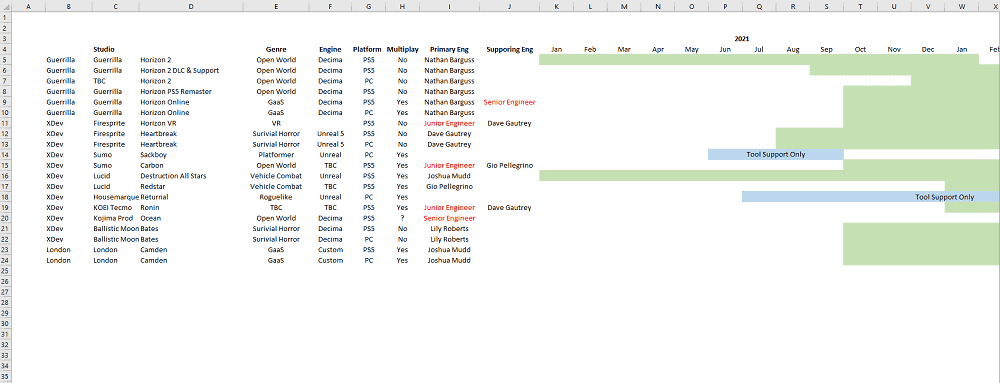Select the red 'Senior Engineer' cell in row 9
This screenshot has width=1000, height=383.
[509, 101]
